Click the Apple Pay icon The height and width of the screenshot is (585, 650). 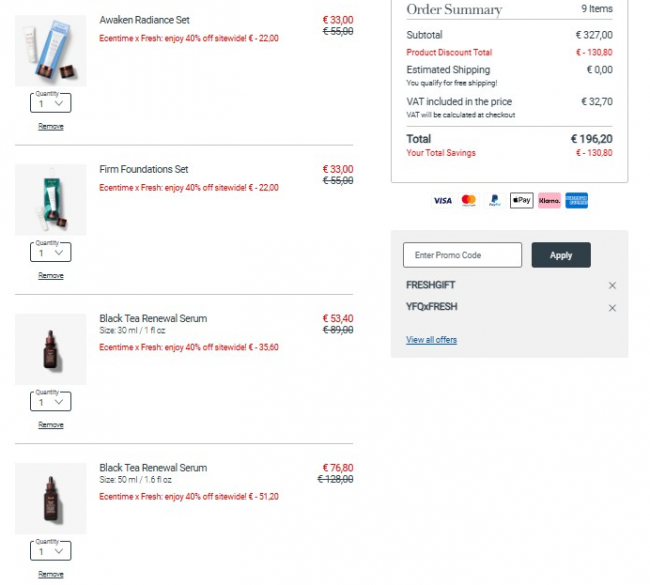click(521, 201)
